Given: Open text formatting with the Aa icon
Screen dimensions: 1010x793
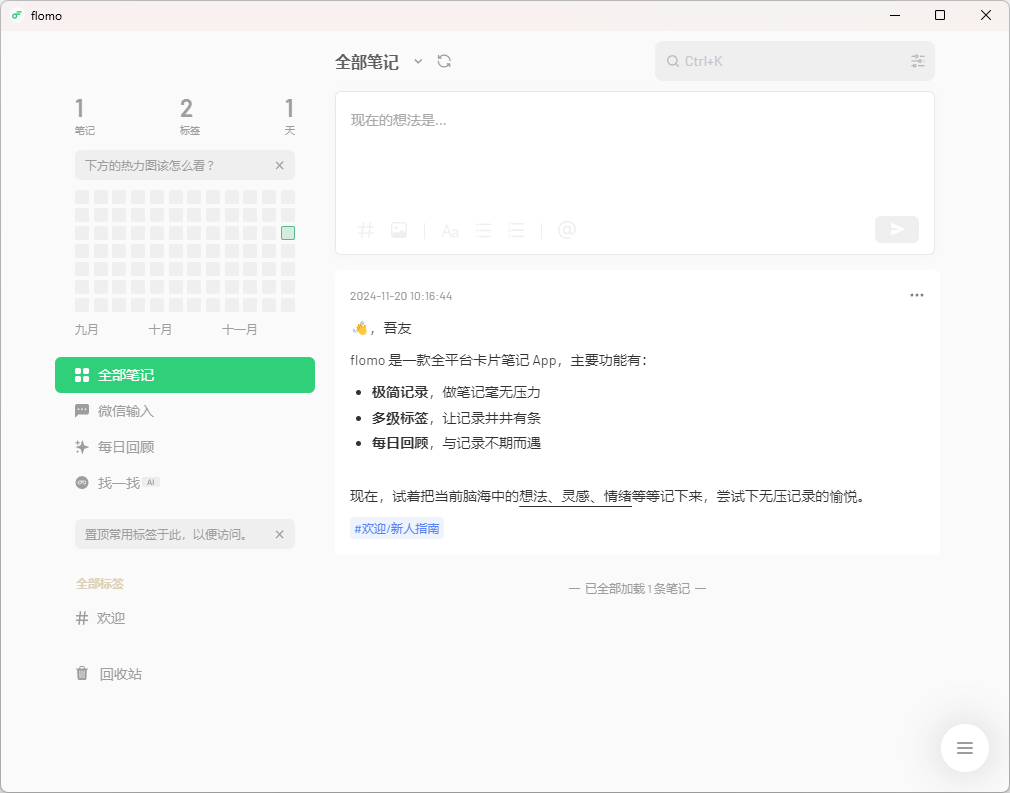Looking at the screenshot, I should pyautogui.click(x=450, y=231).
